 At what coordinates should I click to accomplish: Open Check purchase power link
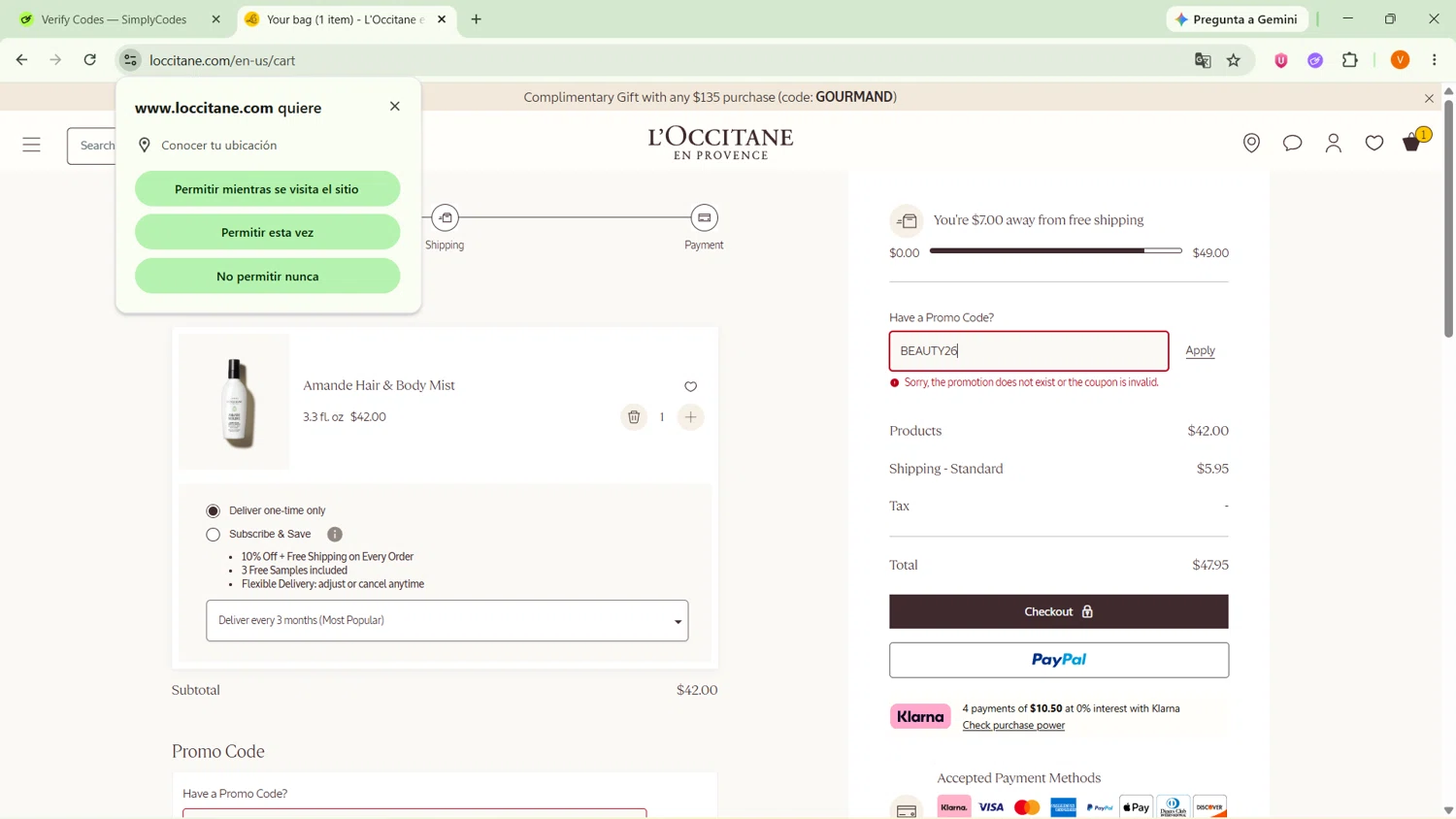(x=1013, y=726)
